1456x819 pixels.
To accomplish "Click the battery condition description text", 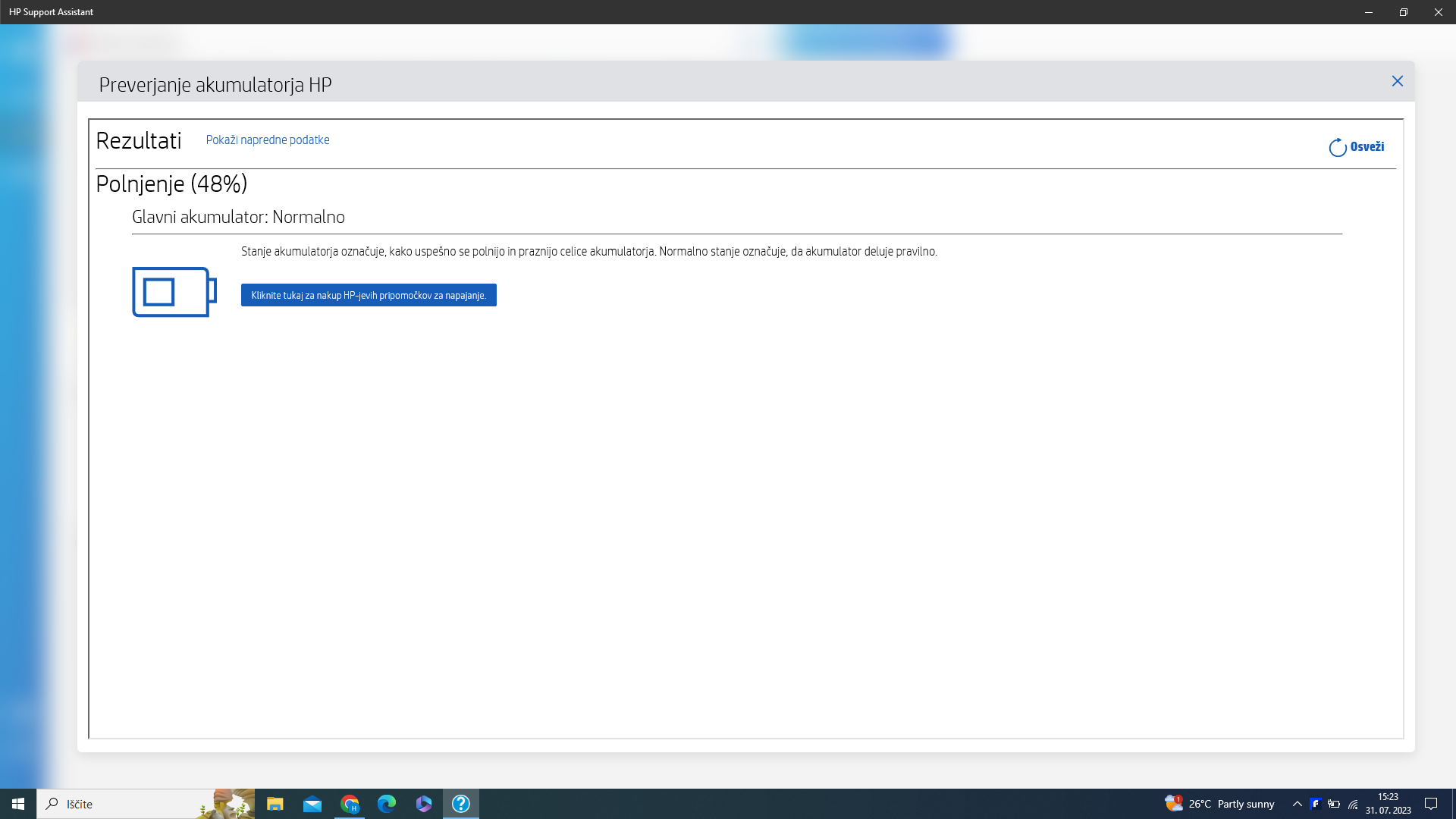I will click(589, 251).
